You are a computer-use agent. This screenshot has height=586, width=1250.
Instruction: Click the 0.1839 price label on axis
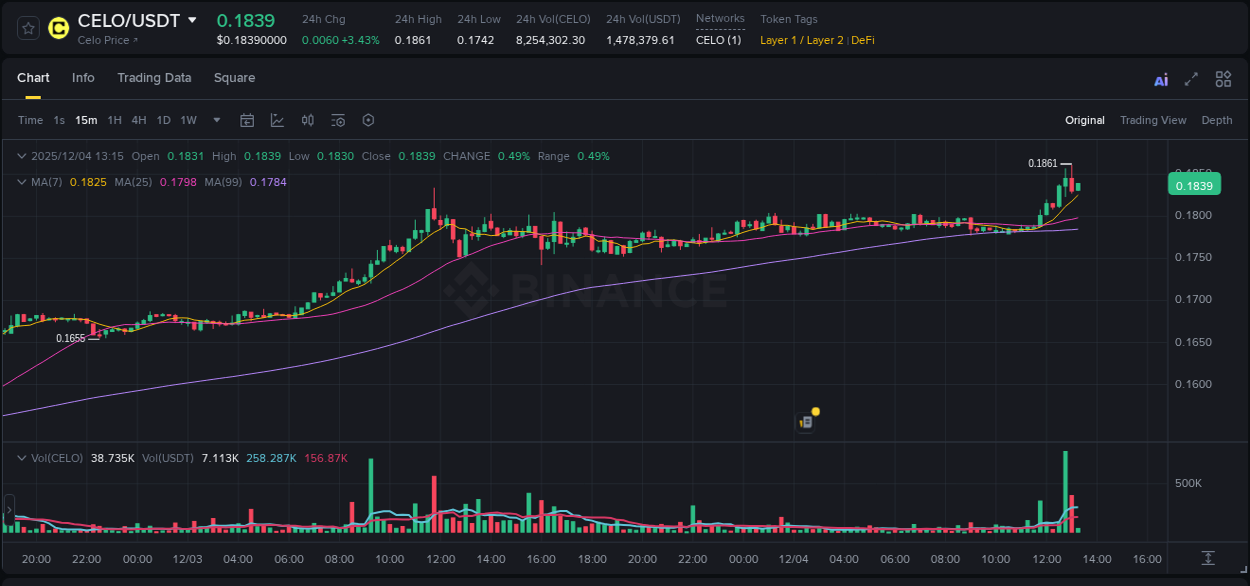1194,184
